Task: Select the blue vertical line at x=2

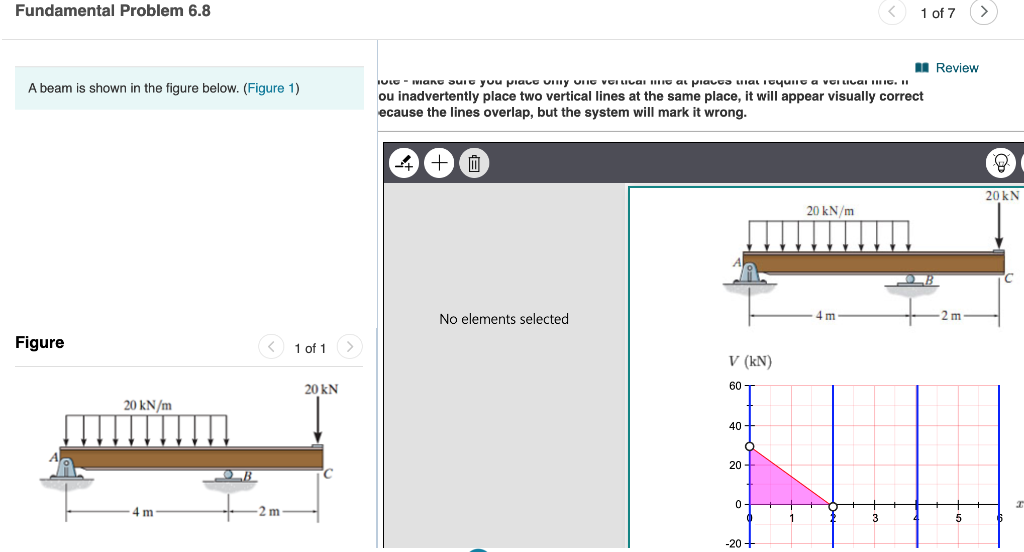Action: [833, 444]
